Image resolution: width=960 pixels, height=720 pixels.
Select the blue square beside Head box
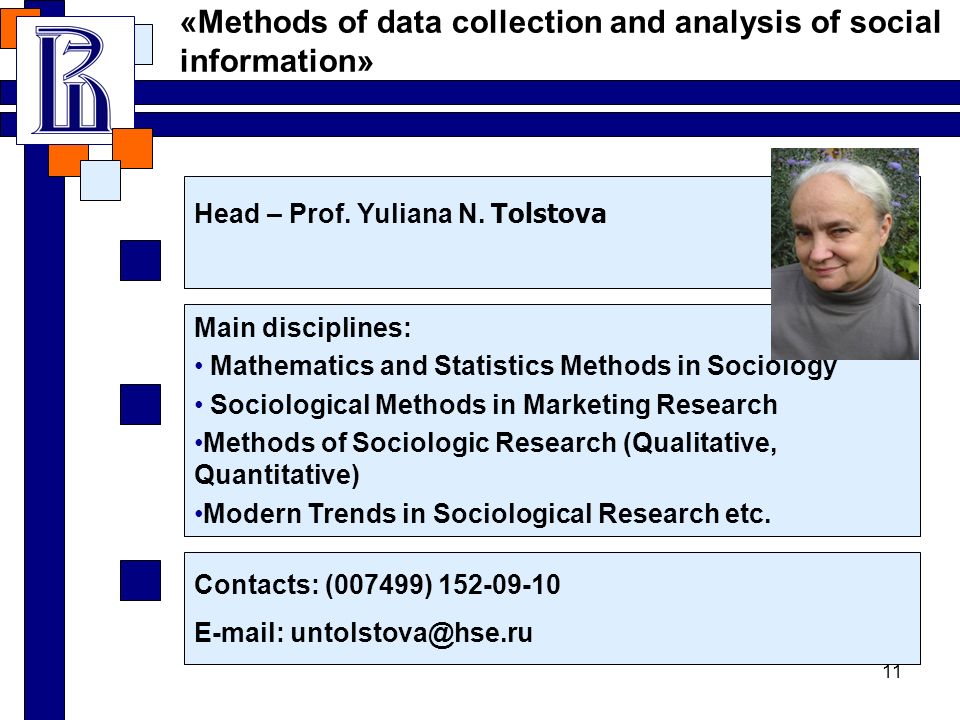coord(140,260)
